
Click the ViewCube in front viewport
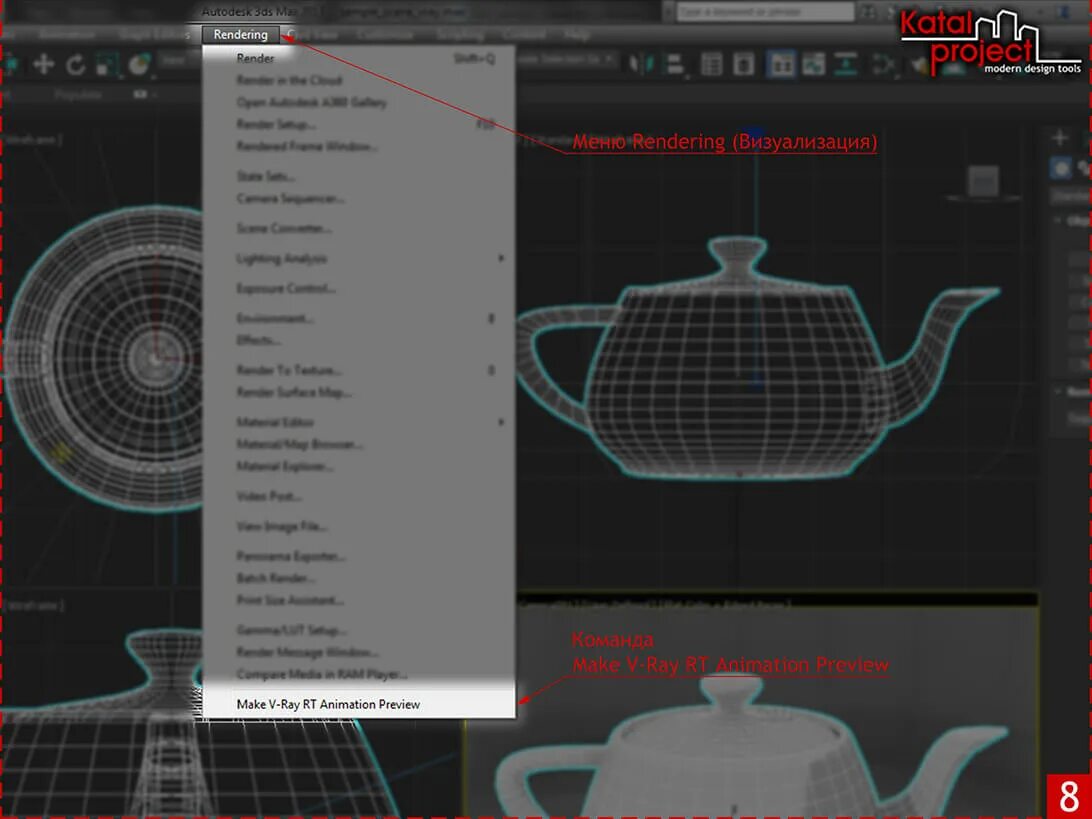[983, 181]
